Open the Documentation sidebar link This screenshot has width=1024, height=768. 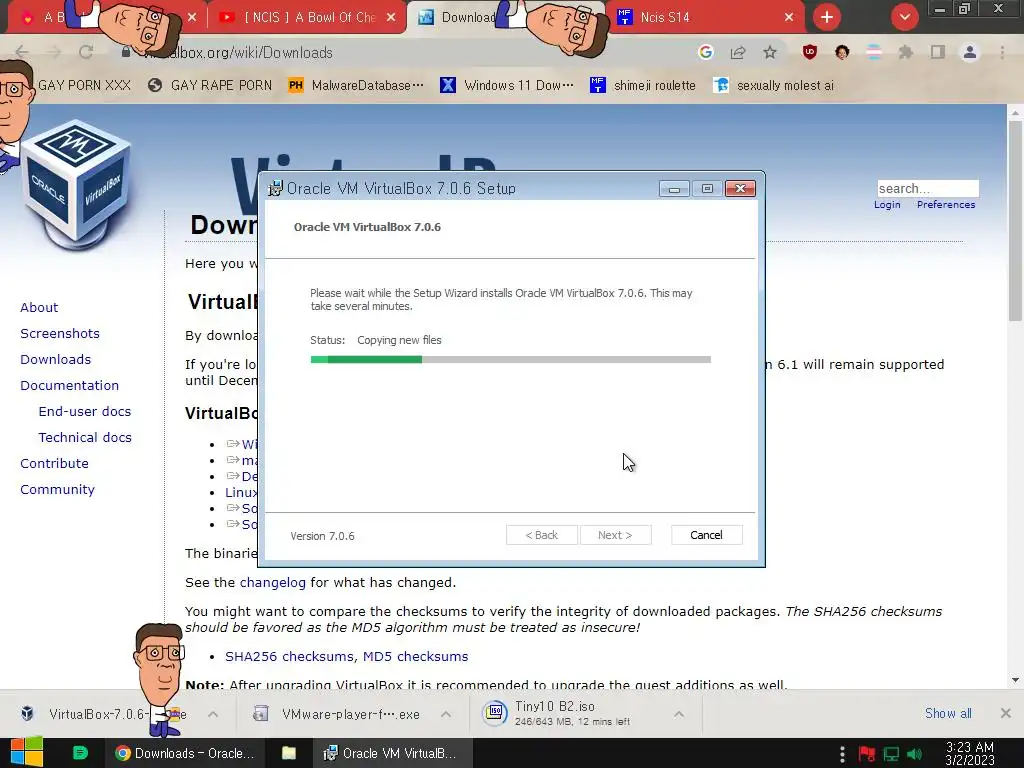point(69,385)
